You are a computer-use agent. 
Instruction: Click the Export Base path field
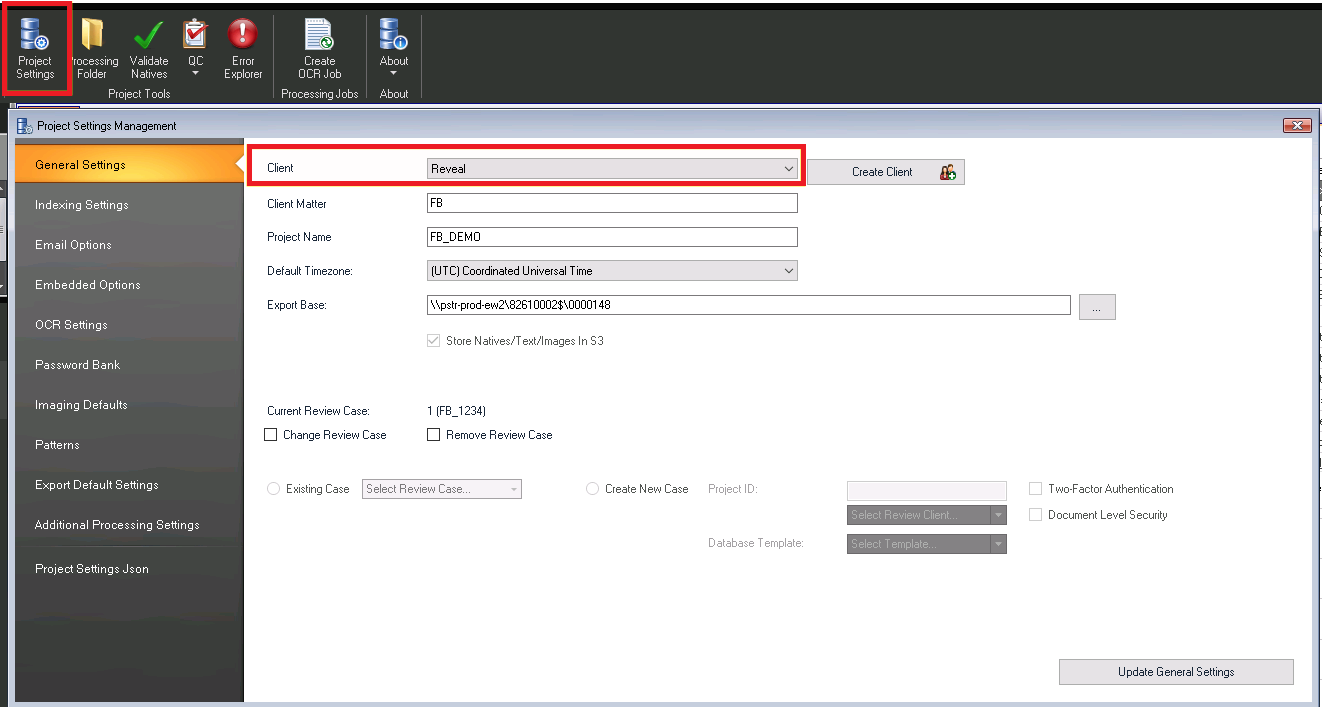click(x=749, y=305)
